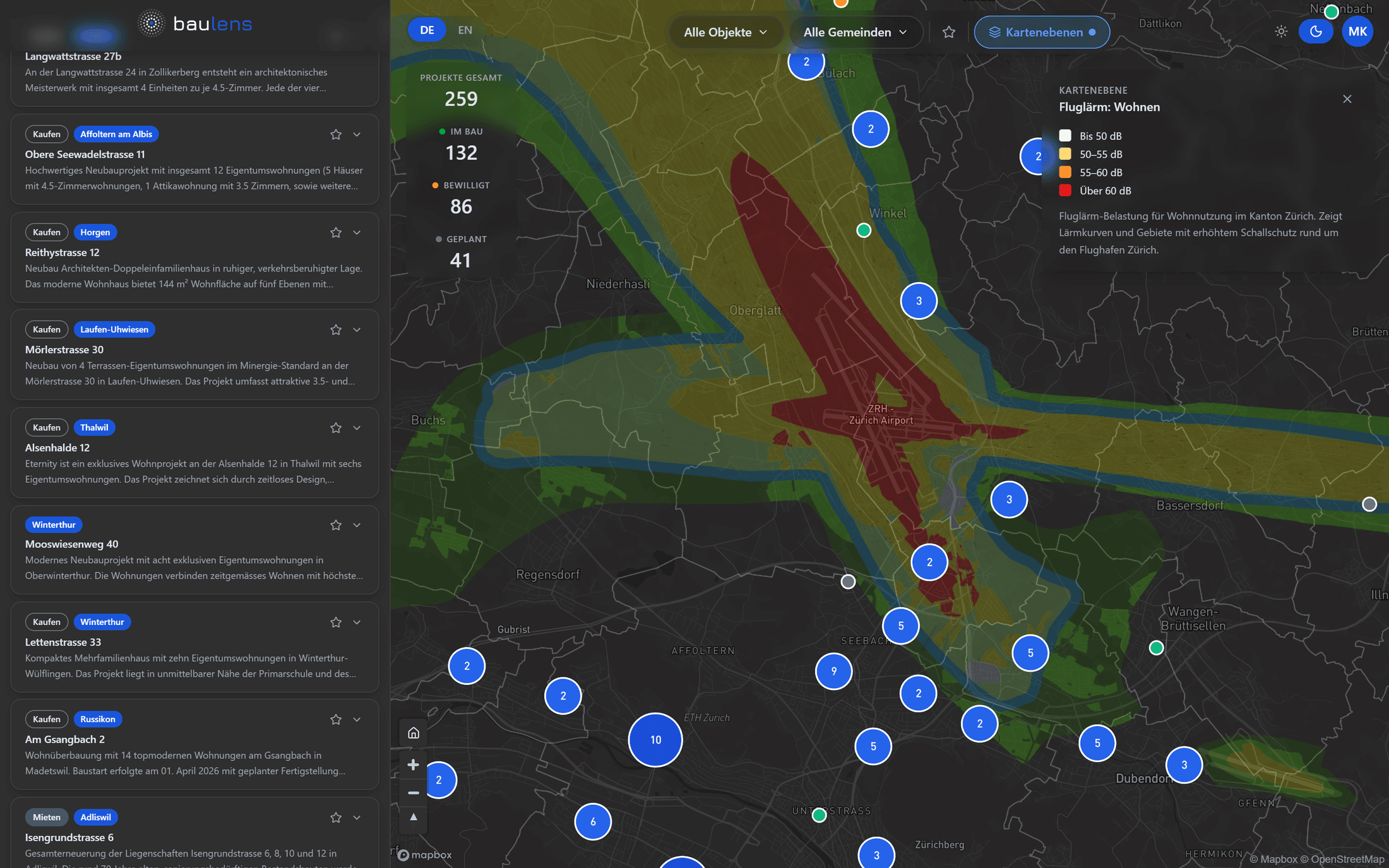The width and height of the screenshot is (1389, 868).
Task: Click Kaufen tag on Reithystrasse 12
Action: (x=47, y=232)
